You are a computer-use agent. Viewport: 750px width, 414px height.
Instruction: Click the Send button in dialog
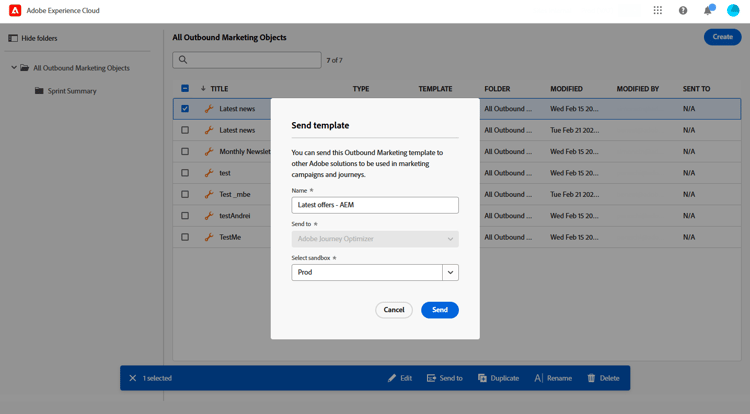tap(440, 310)
